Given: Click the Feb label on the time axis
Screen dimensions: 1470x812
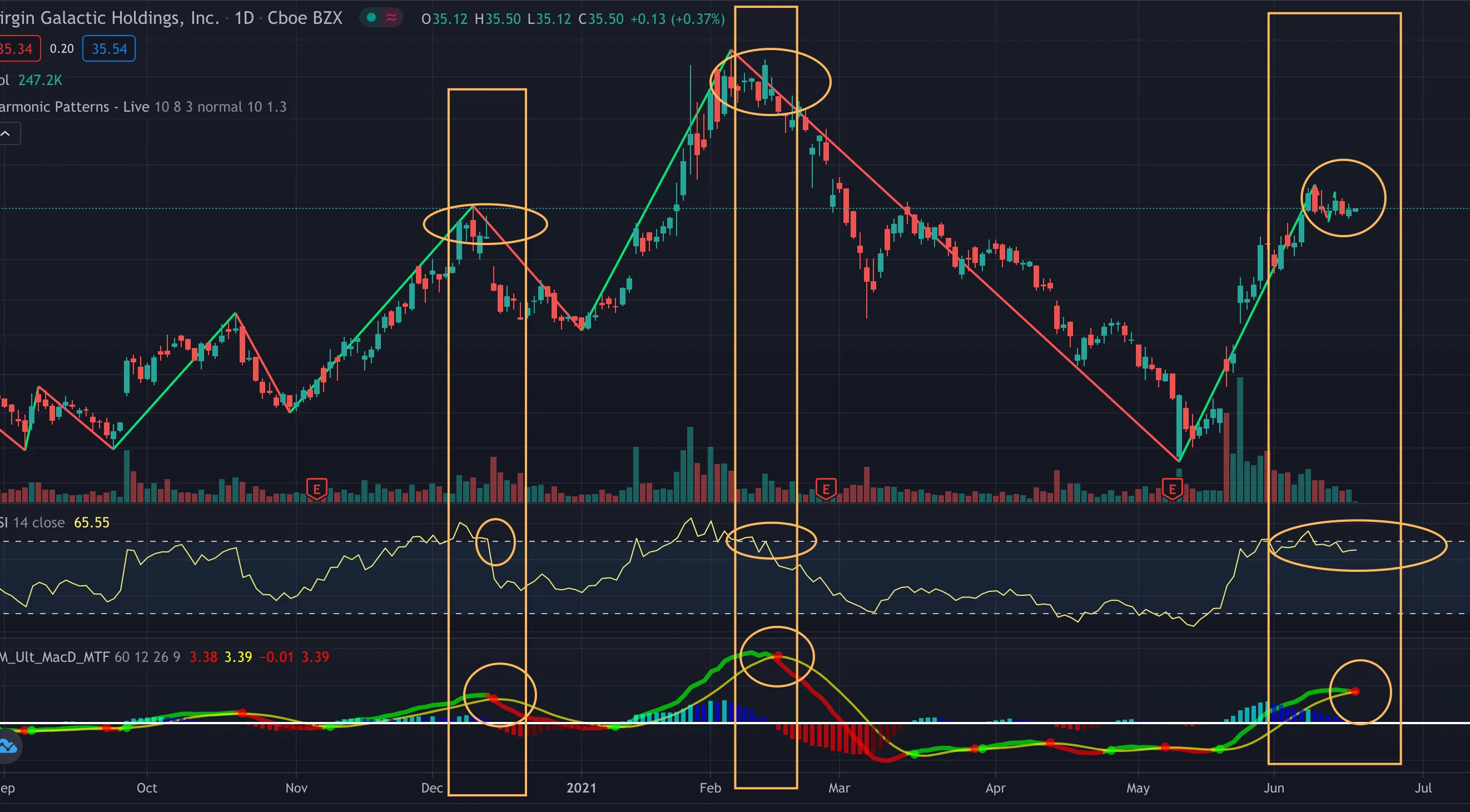Looking at the screenshot, I should click(x=711, y=788).
